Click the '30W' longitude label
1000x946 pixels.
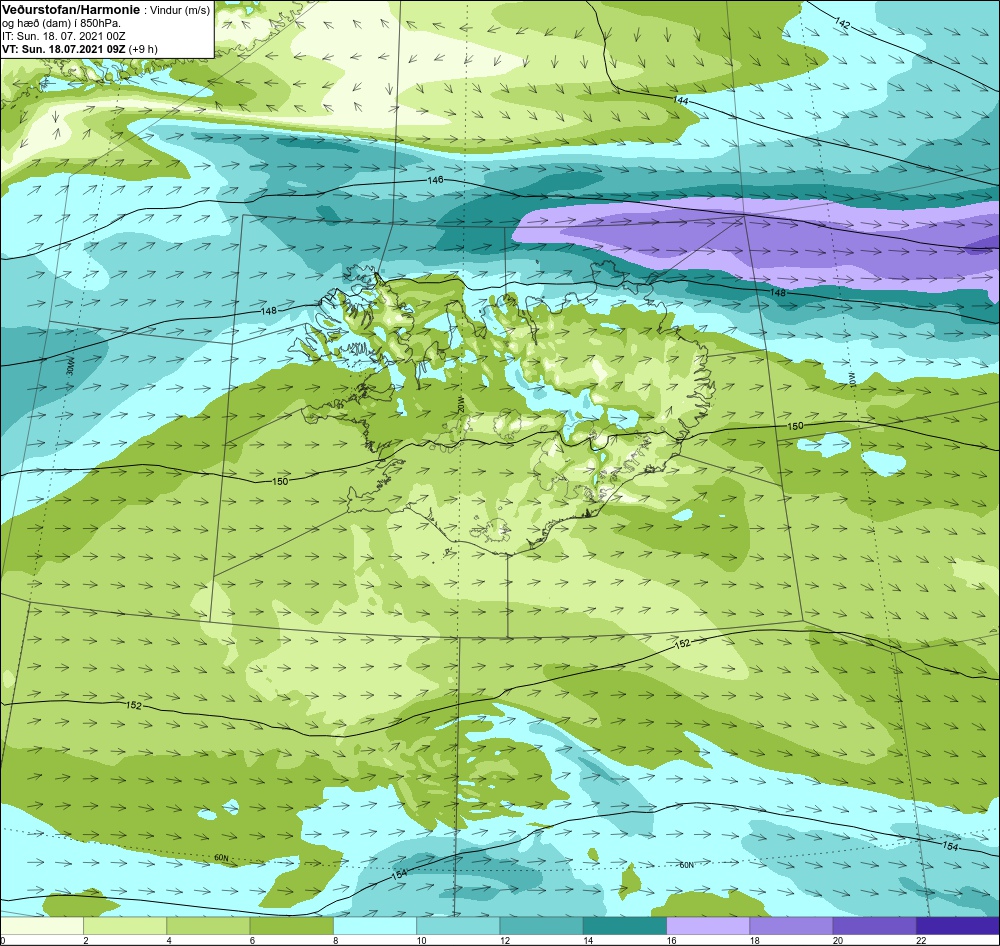click(x=70, y=366)
